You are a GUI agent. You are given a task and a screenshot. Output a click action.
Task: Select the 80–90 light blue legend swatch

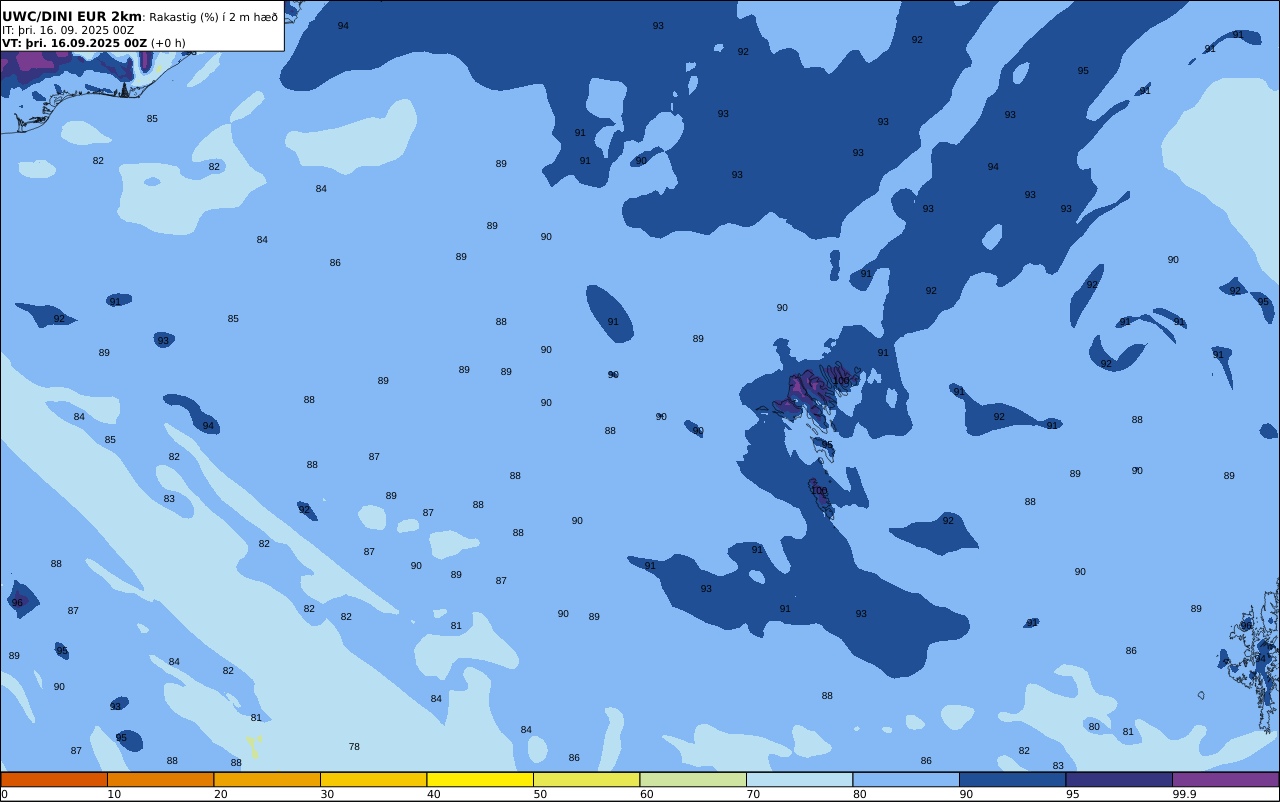[x=906, y=779]
